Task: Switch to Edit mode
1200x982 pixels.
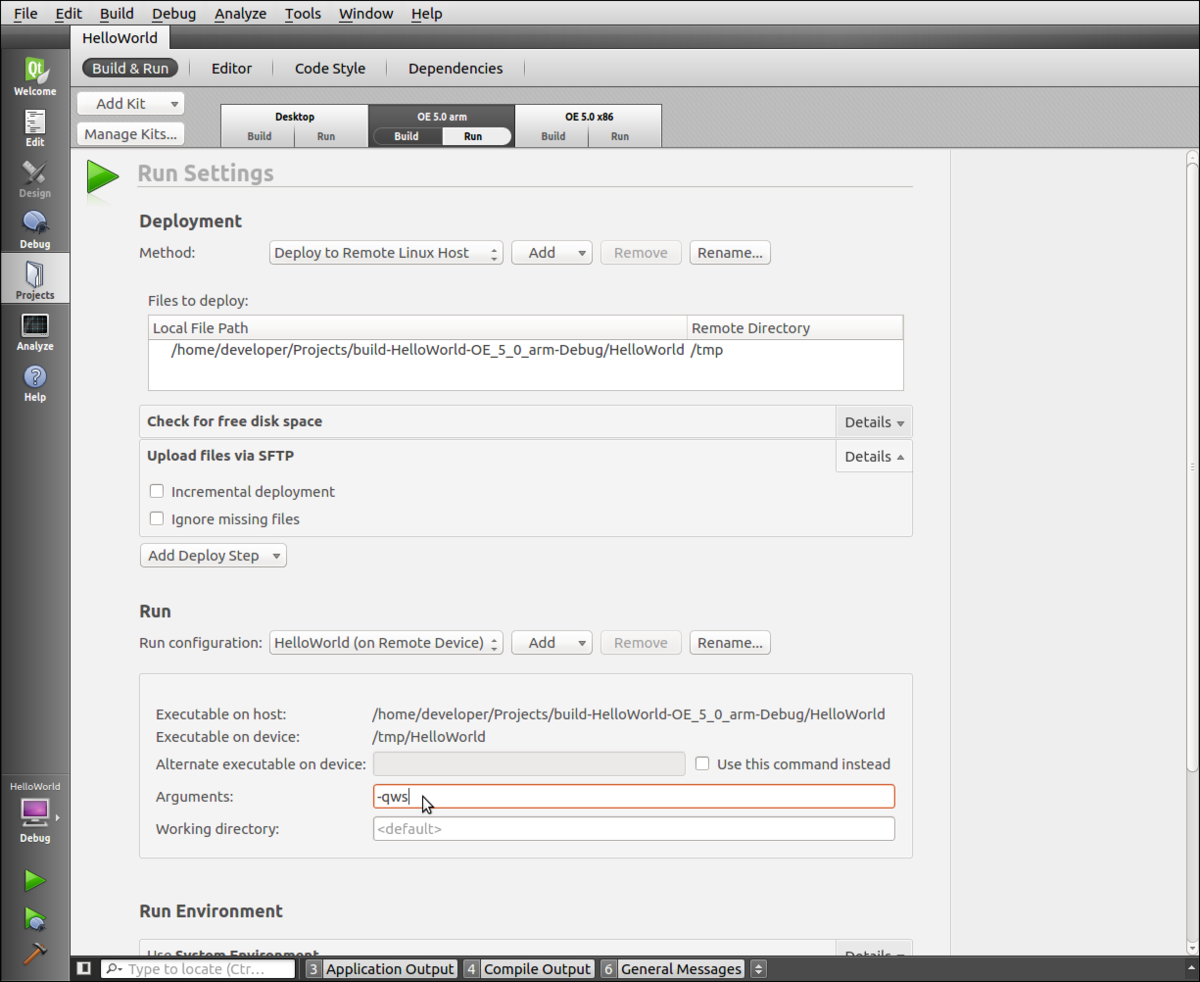Action: click(34, 125)
